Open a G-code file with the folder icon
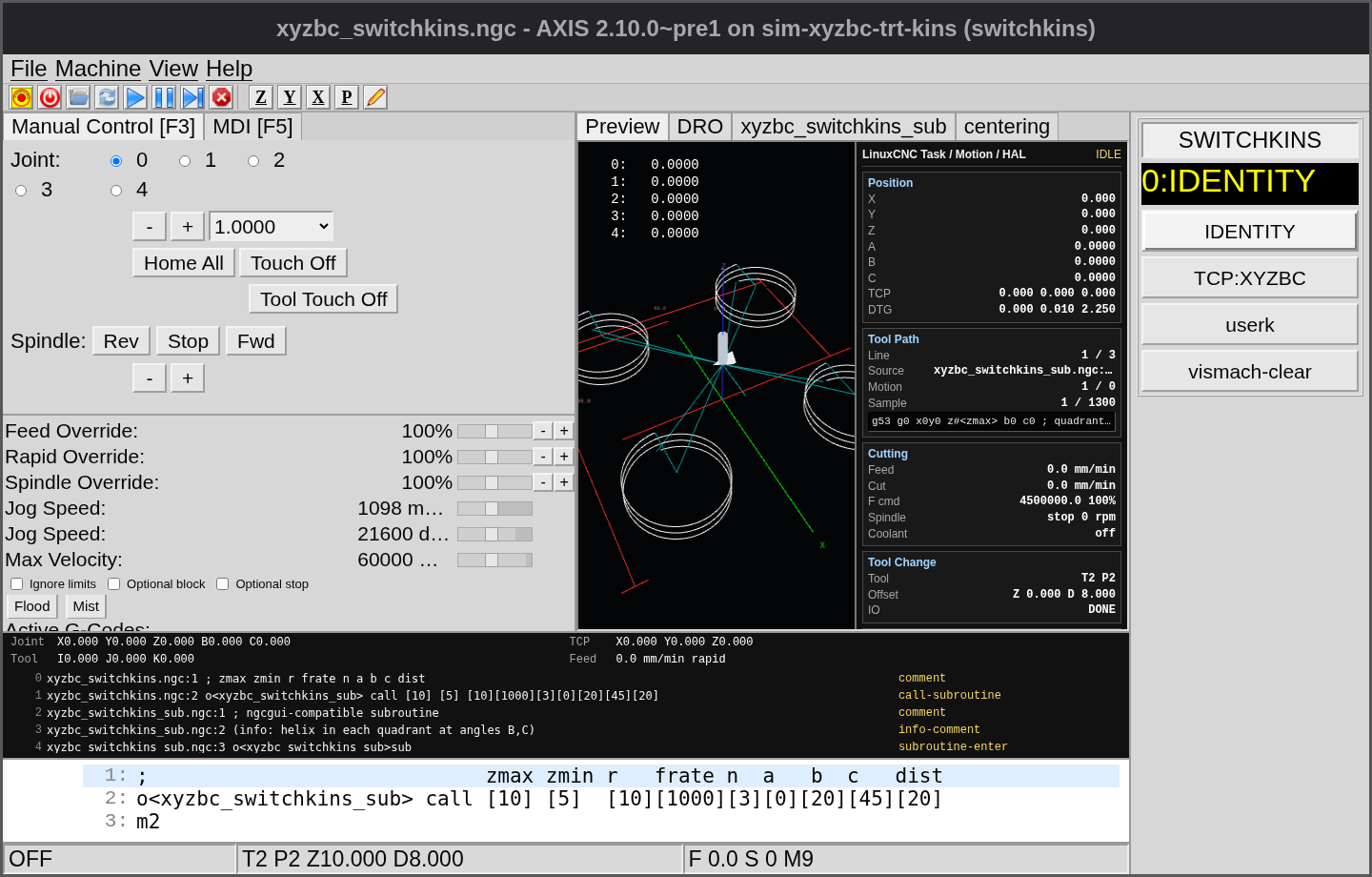The image size is (1372, 877). [x=78, y=97]
